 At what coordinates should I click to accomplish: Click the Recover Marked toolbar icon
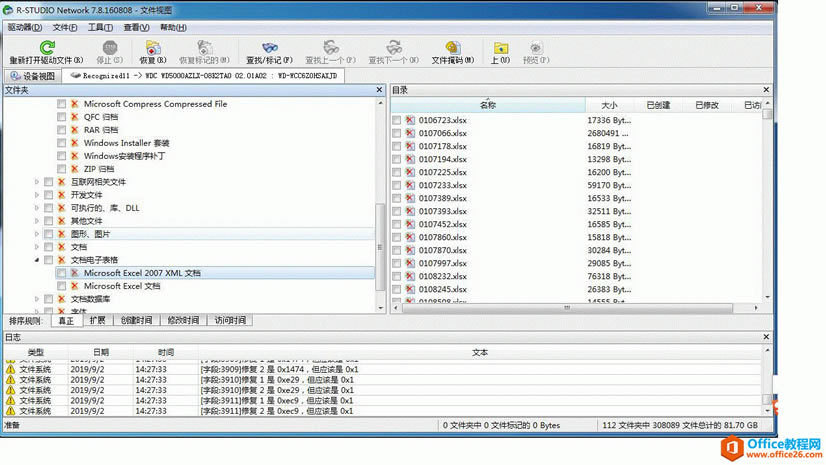point(204,48)
